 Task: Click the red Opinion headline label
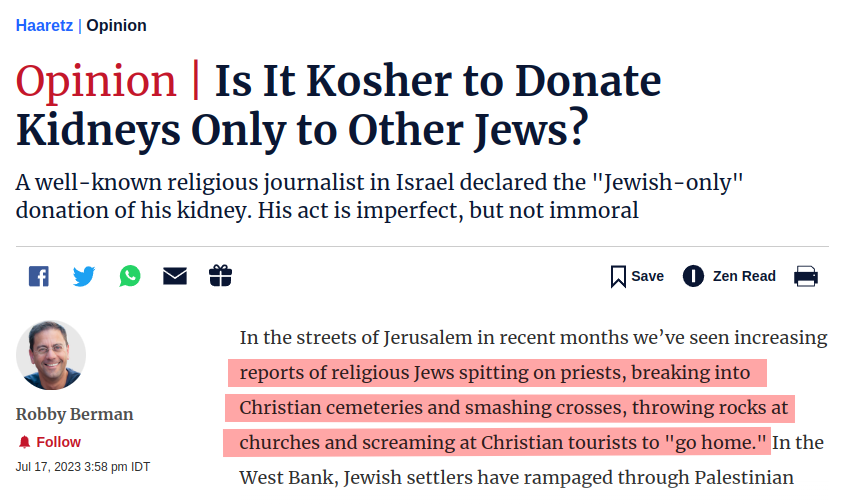click(96, 81)
